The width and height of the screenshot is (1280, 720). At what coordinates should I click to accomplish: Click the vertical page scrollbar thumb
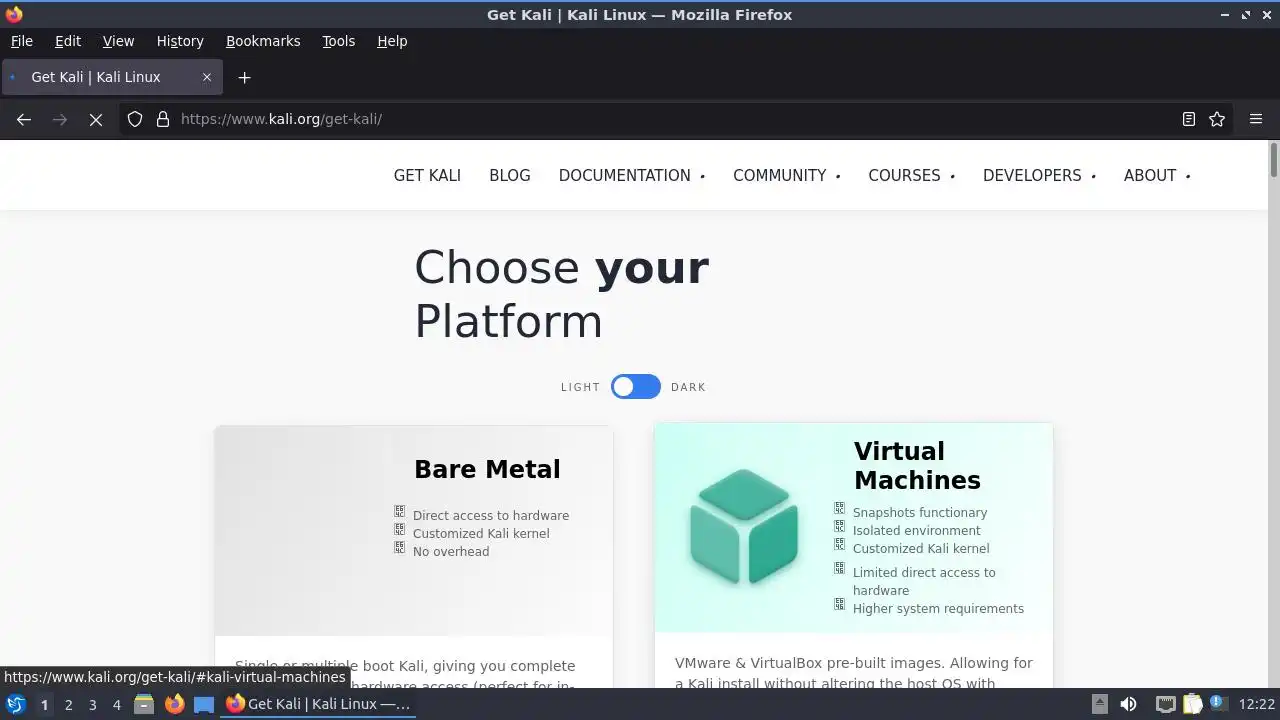coord(1274,161)
